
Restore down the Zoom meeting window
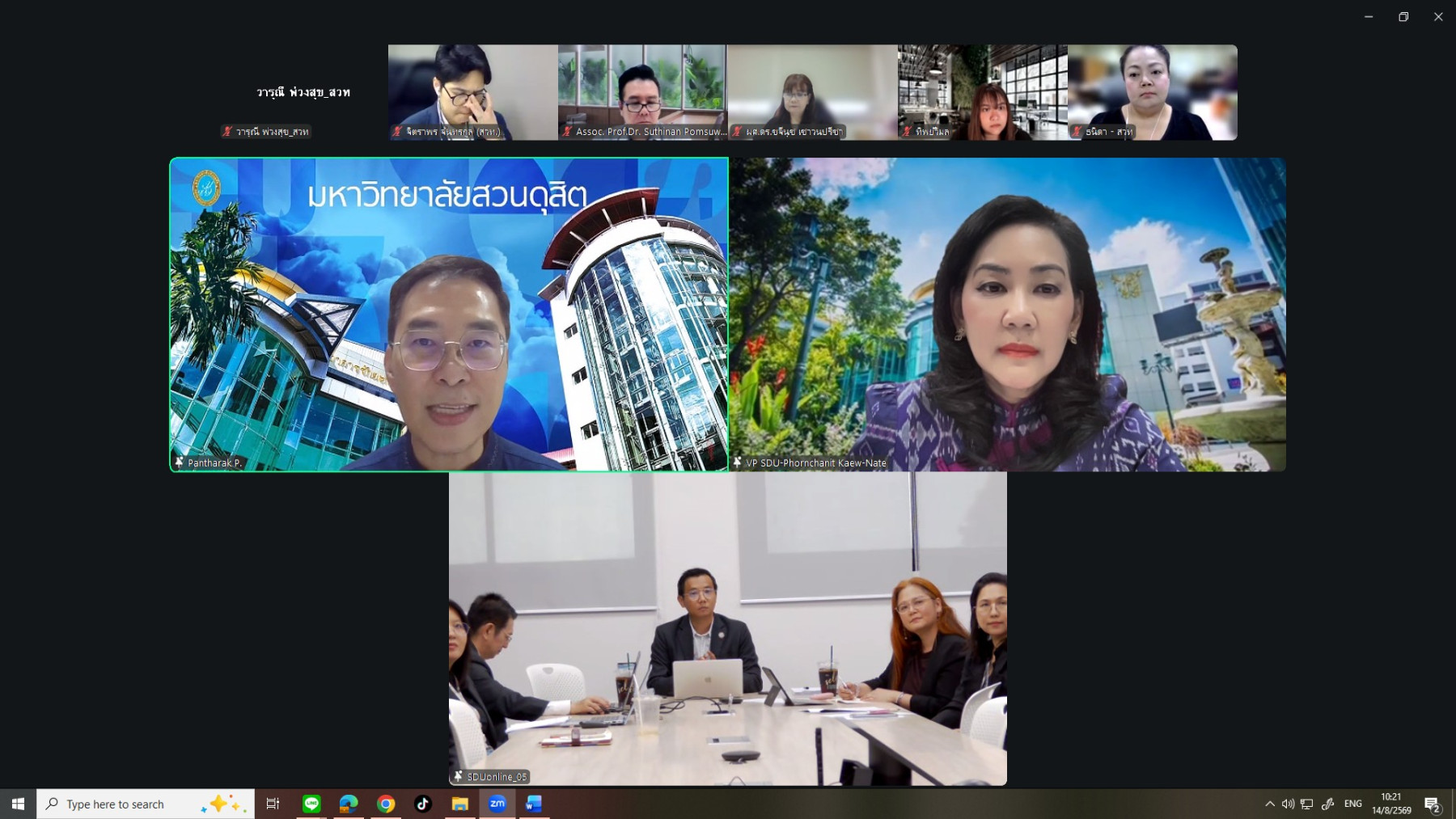pyautogui.click(x=1403, y=16)
